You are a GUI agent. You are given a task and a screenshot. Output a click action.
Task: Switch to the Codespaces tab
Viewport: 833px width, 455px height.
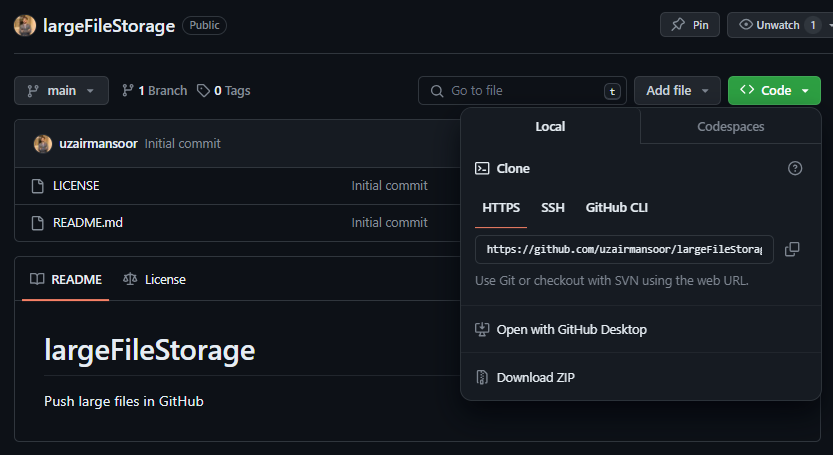point(730,127)
